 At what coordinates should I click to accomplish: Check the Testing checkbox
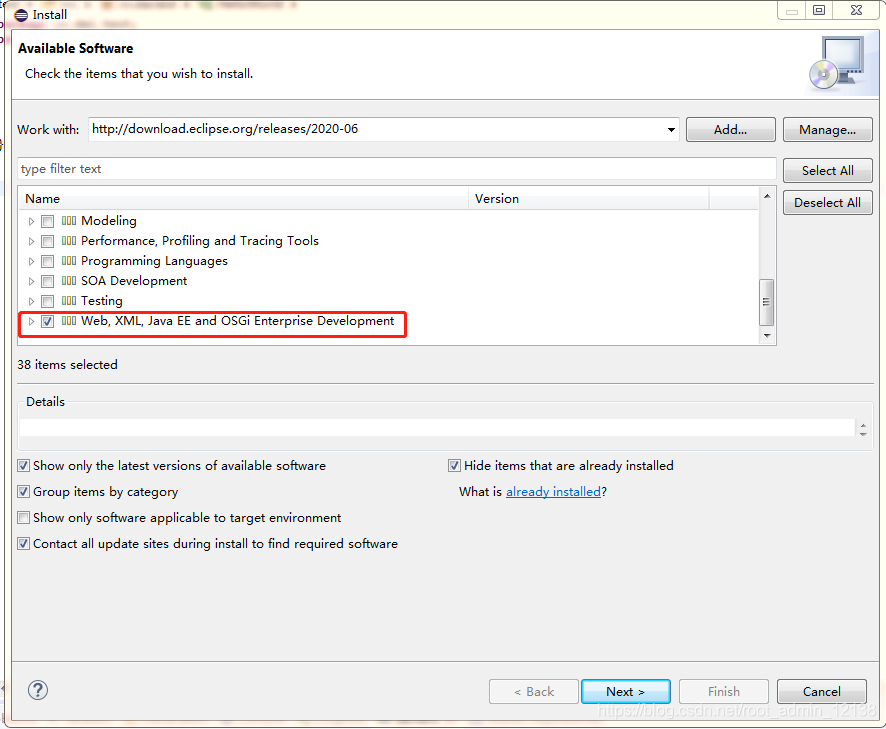click(47, 301)
